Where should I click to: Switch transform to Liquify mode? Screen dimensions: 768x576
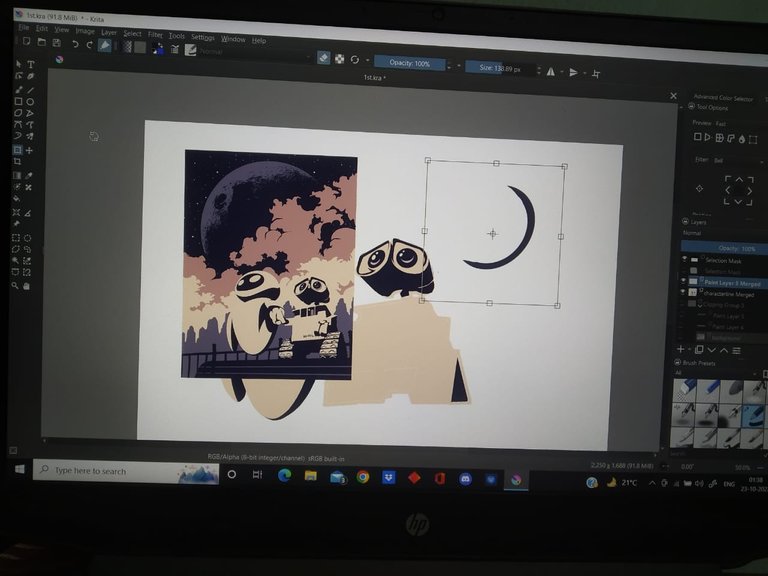point(742,139)
